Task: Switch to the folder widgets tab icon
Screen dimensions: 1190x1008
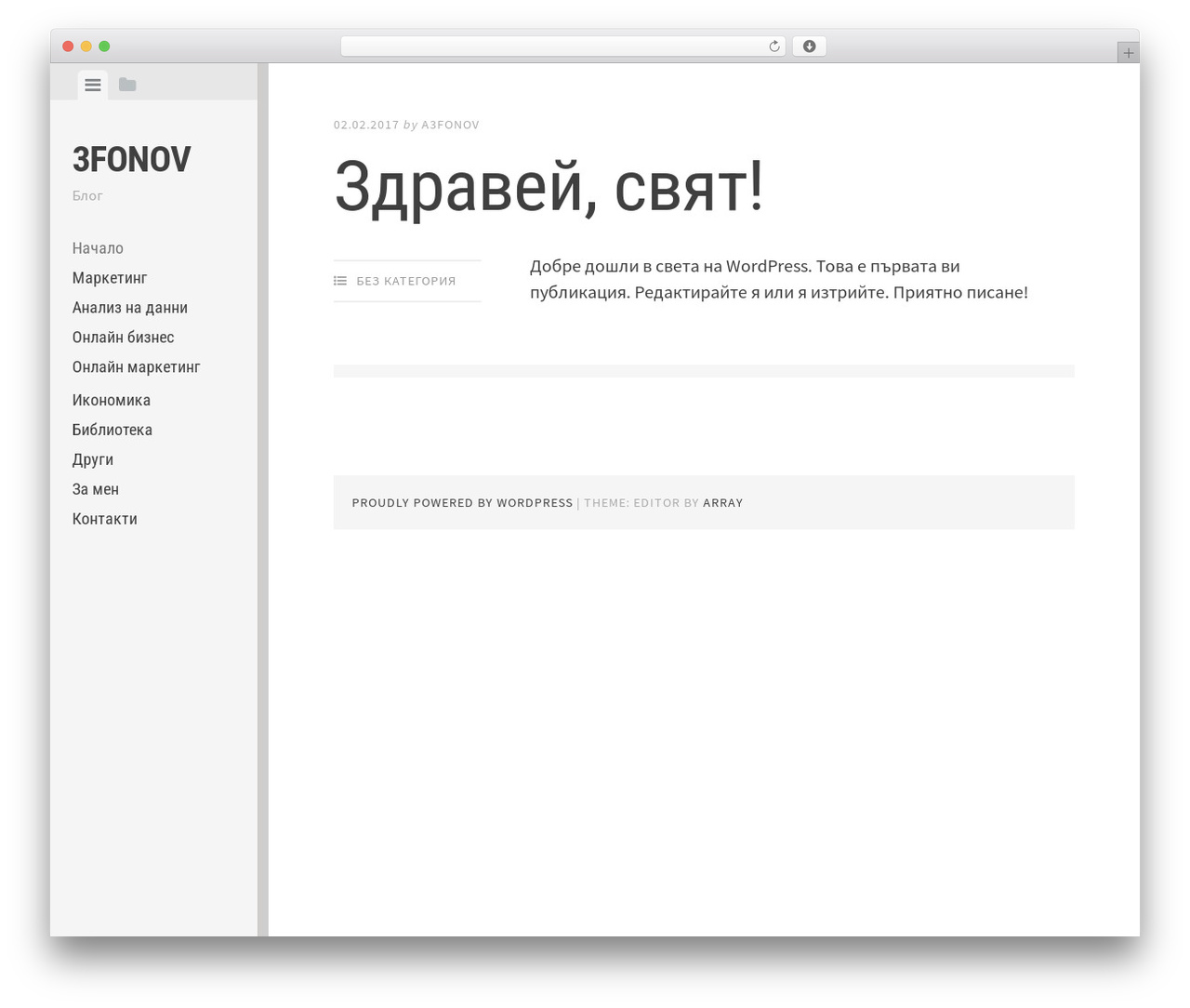Action: (127, 85)
